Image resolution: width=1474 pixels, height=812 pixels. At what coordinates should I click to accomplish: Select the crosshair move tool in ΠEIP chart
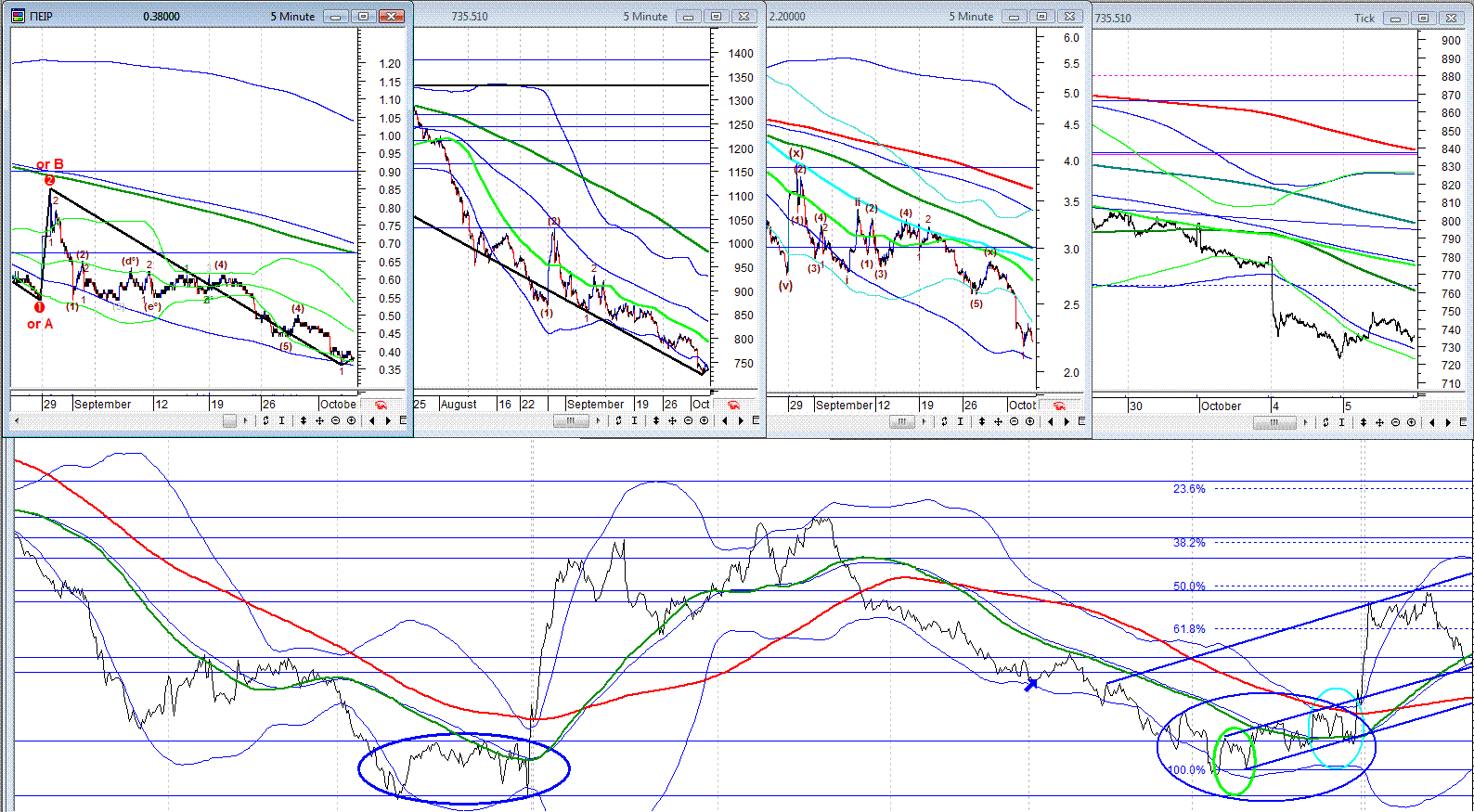319,420
